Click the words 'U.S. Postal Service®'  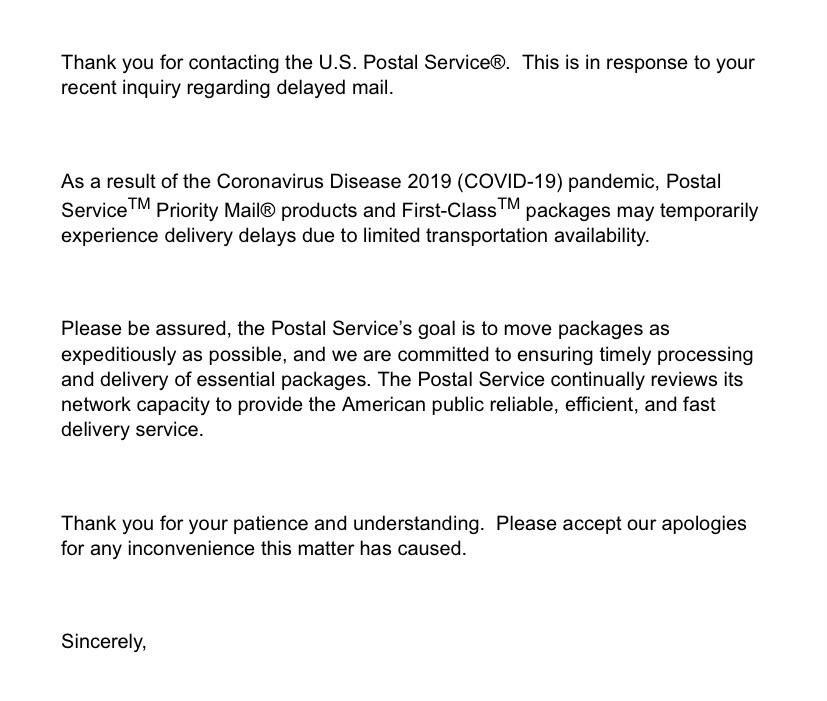[x=412, y=63]
